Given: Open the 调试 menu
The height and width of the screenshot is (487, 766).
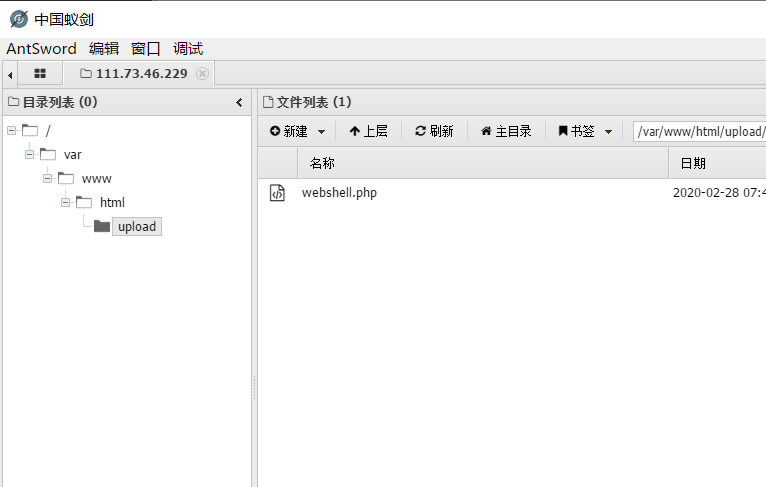Looking at the screenshot, I should tap(188, 49).
